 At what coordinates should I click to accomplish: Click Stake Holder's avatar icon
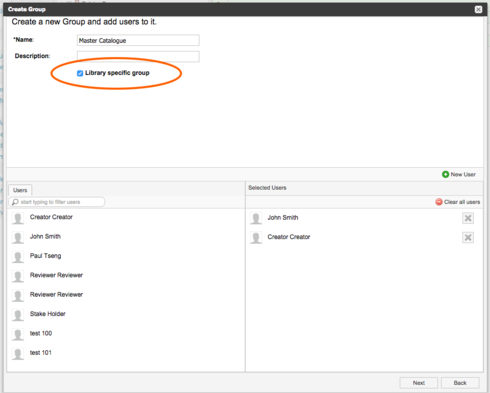tap(18, 315)
